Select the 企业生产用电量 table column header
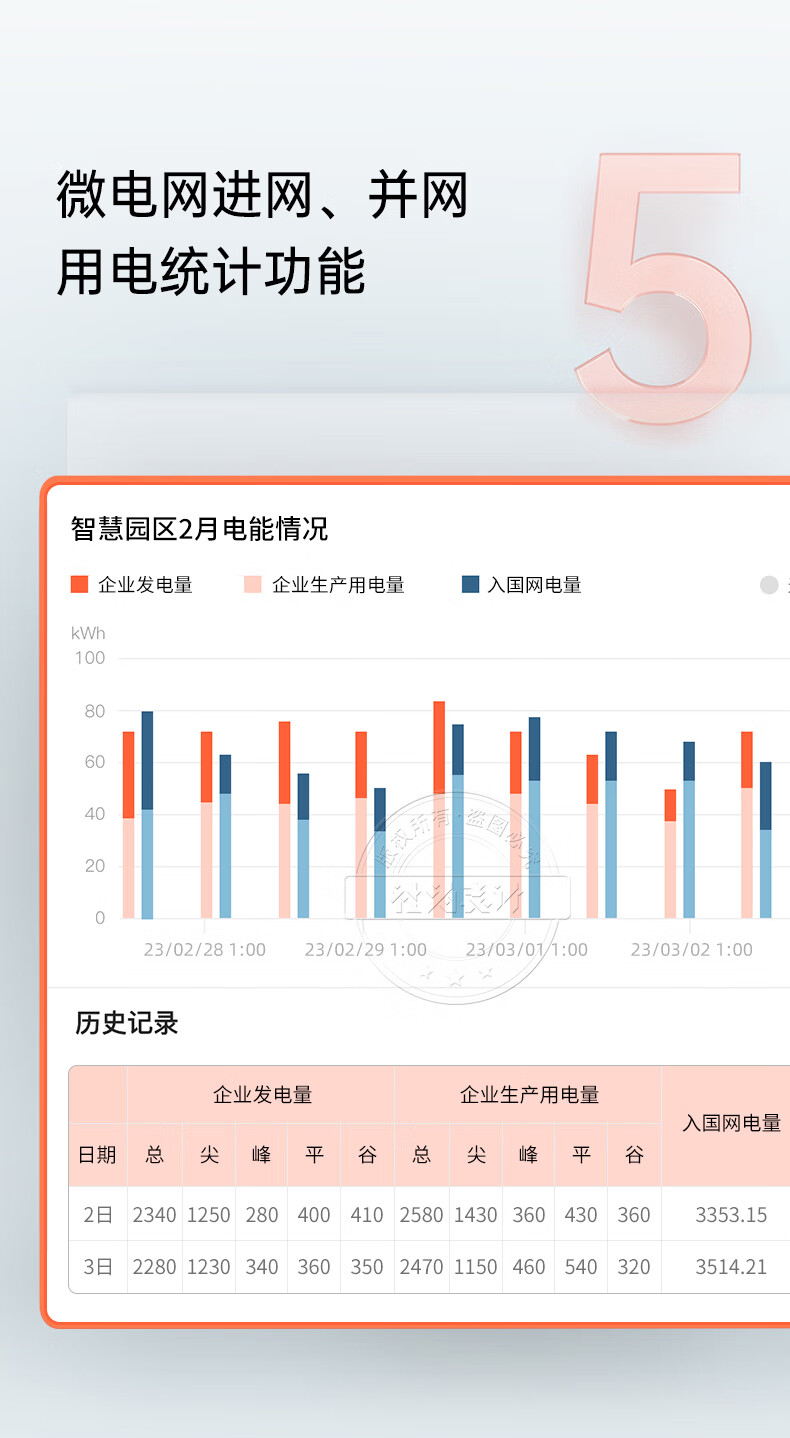The width and height of the screenshot is (790, 1438). 529,1095
